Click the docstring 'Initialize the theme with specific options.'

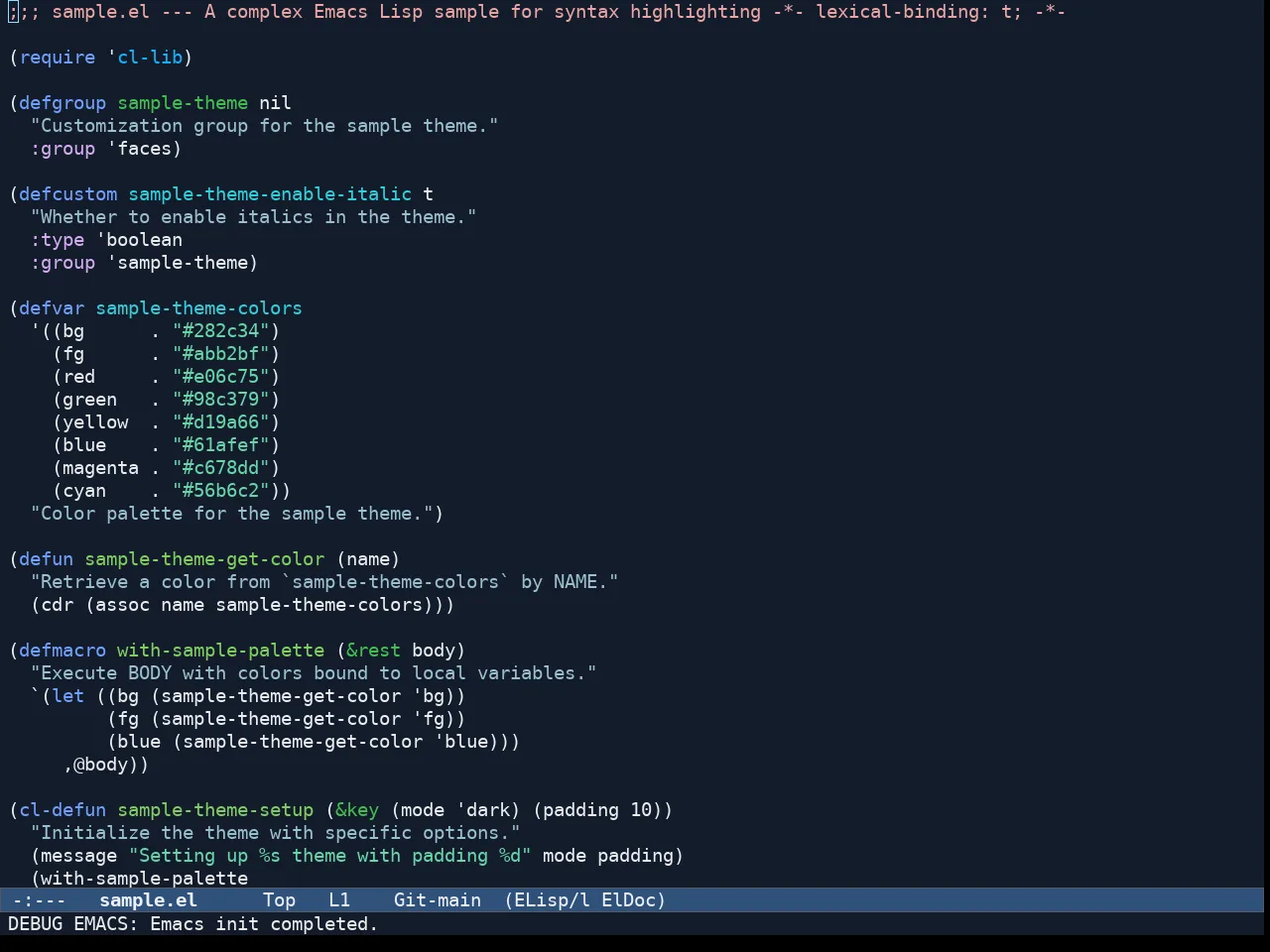point(276,833)
